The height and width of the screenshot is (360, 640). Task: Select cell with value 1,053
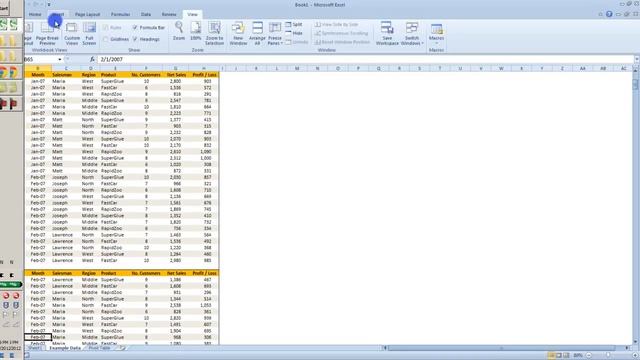203,305
